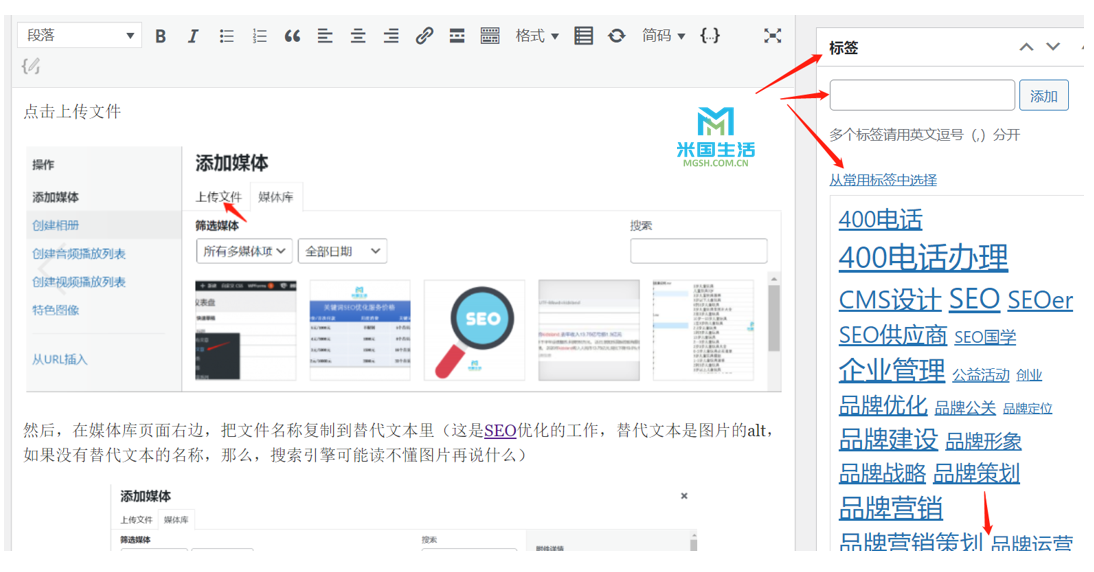Choose the 品牌营销 tag

891,509
